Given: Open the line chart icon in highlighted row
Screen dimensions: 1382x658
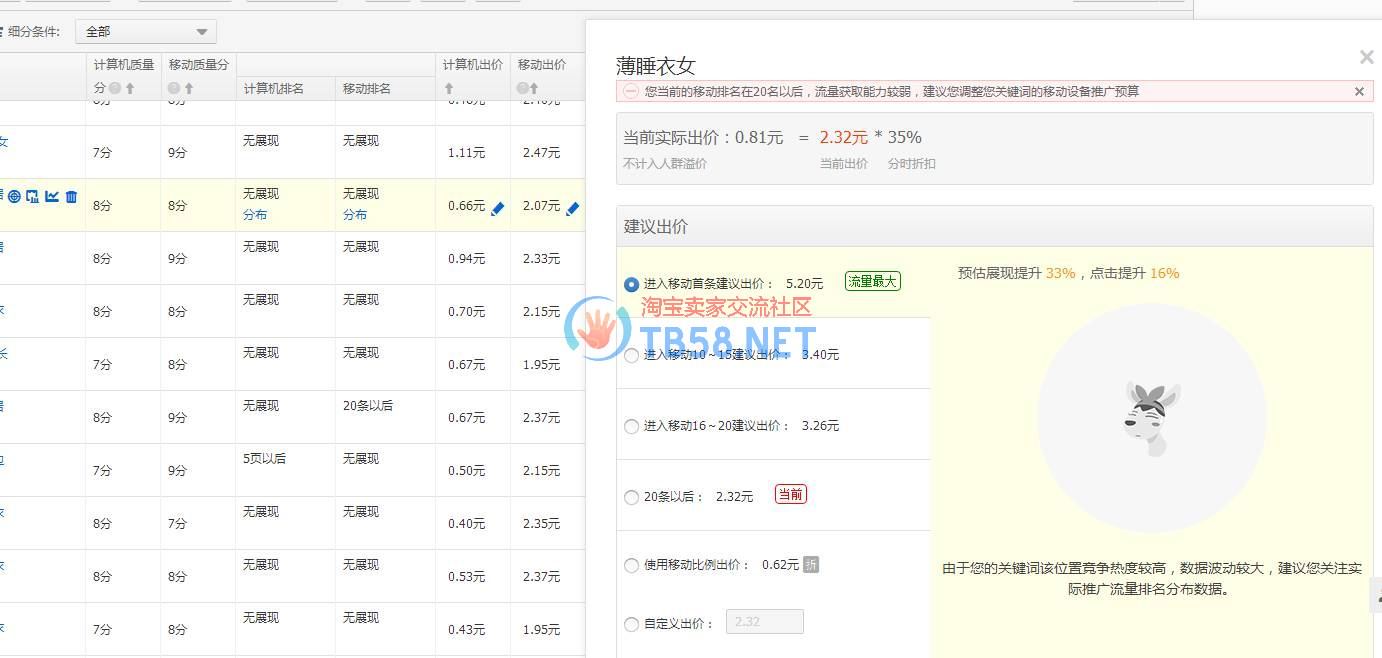Looking at the screenshot, I should point(52,197).
